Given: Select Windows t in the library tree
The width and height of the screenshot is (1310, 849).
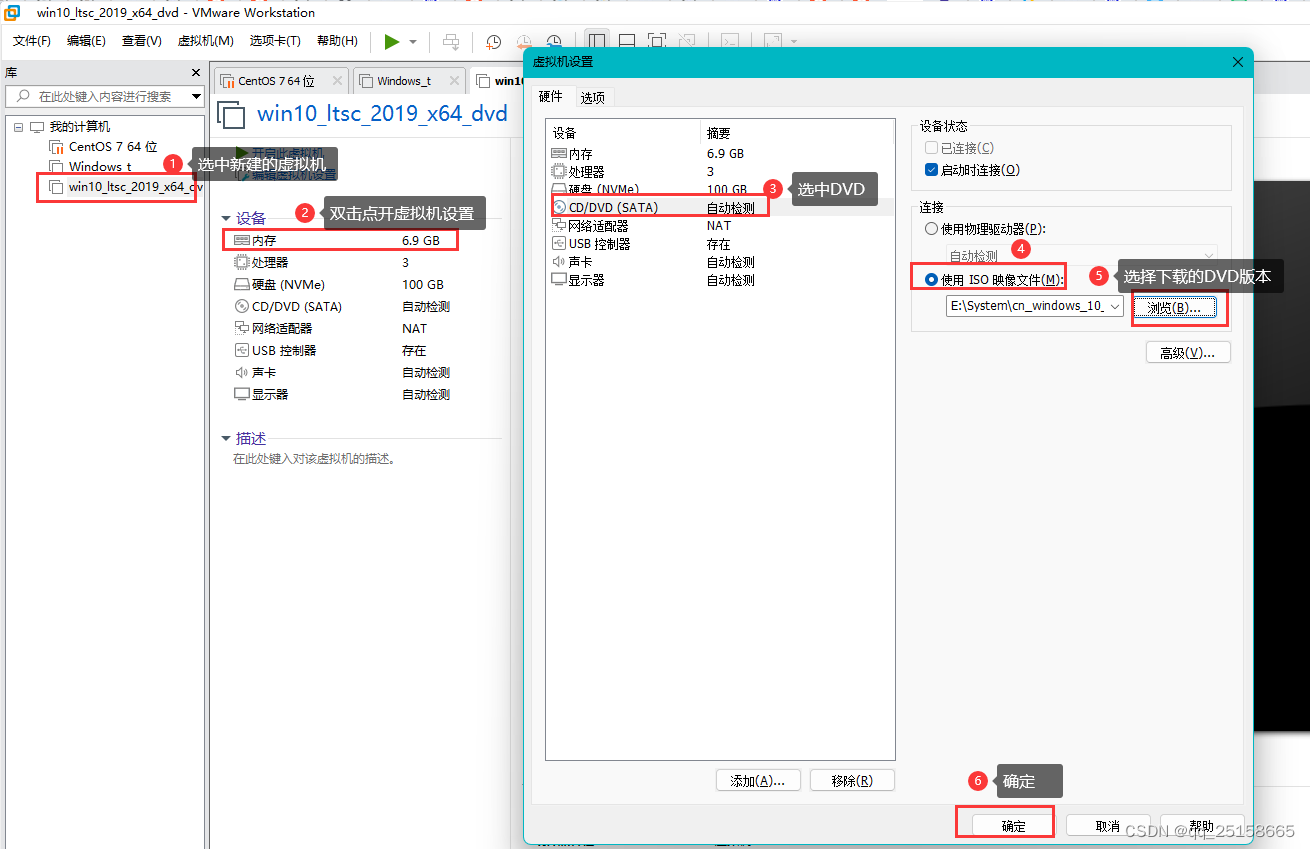Looking at the screenshot, I should click(x=90, y=167).
